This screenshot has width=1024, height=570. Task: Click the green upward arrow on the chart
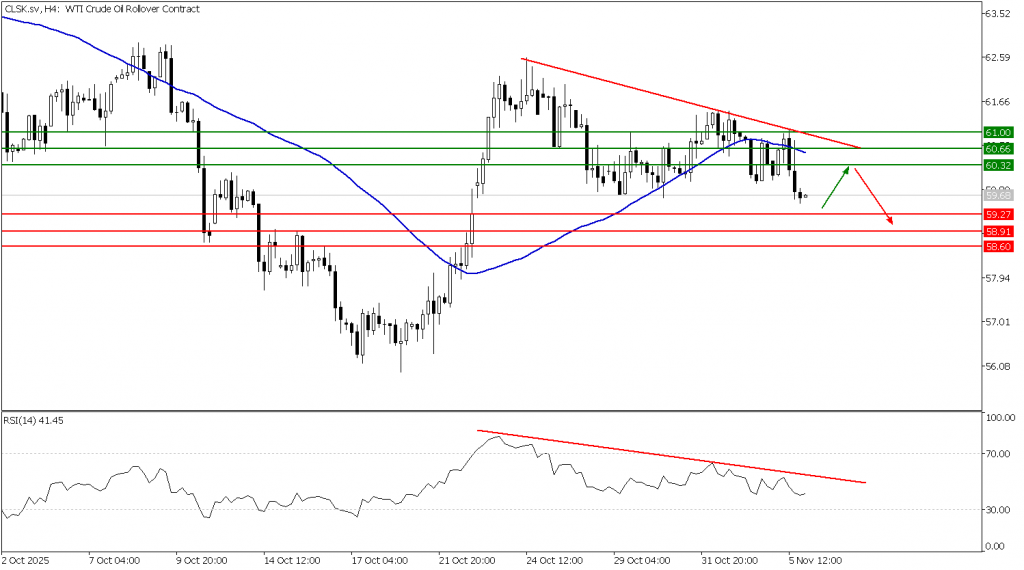coord(836,188)
